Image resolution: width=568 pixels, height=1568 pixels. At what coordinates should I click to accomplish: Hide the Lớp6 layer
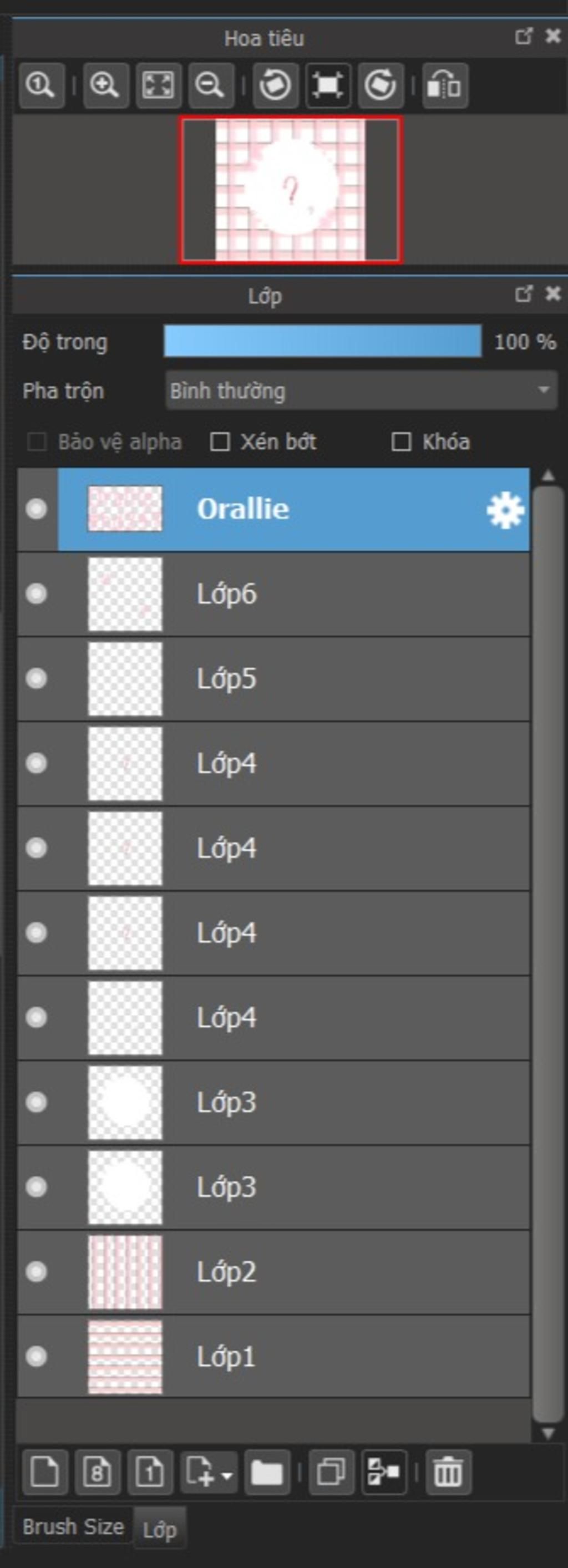point(37,593)
